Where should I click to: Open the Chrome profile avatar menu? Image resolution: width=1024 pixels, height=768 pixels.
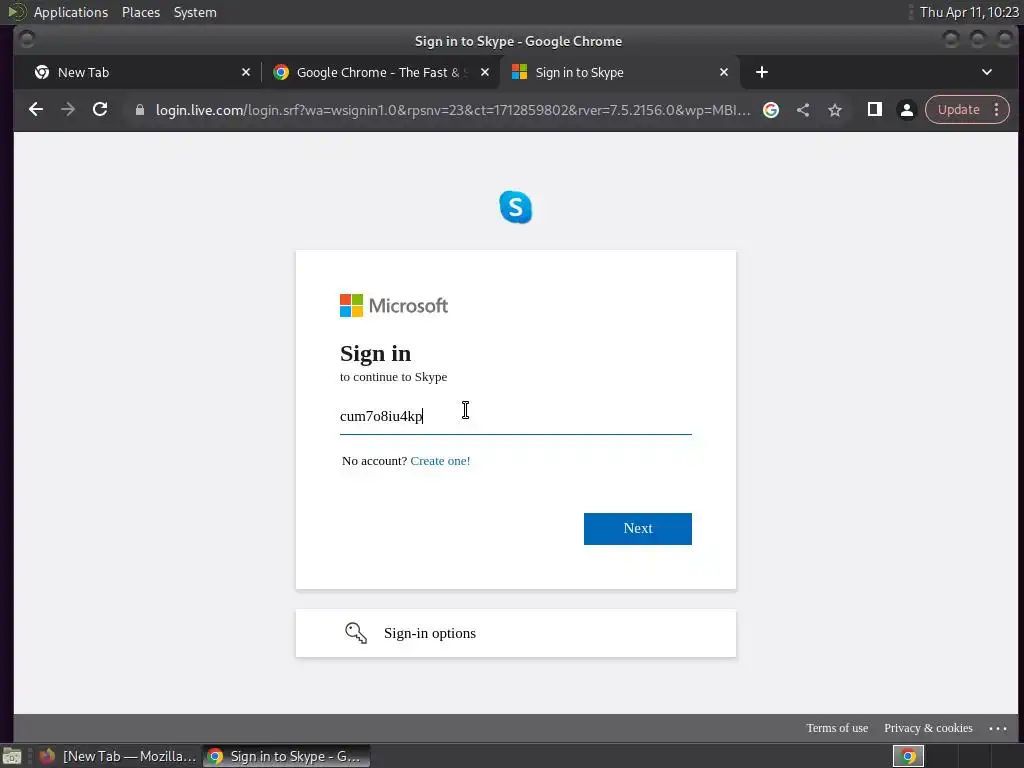click(x=906, y=110)
